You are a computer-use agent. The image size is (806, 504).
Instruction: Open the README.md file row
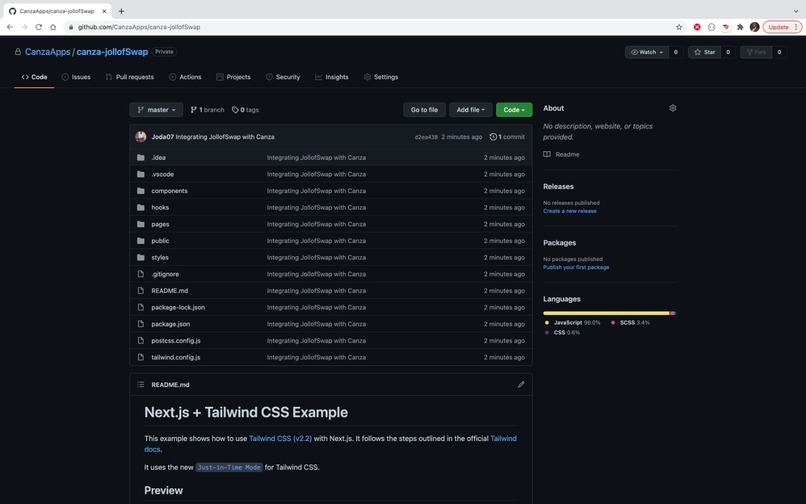coord(331,291)
